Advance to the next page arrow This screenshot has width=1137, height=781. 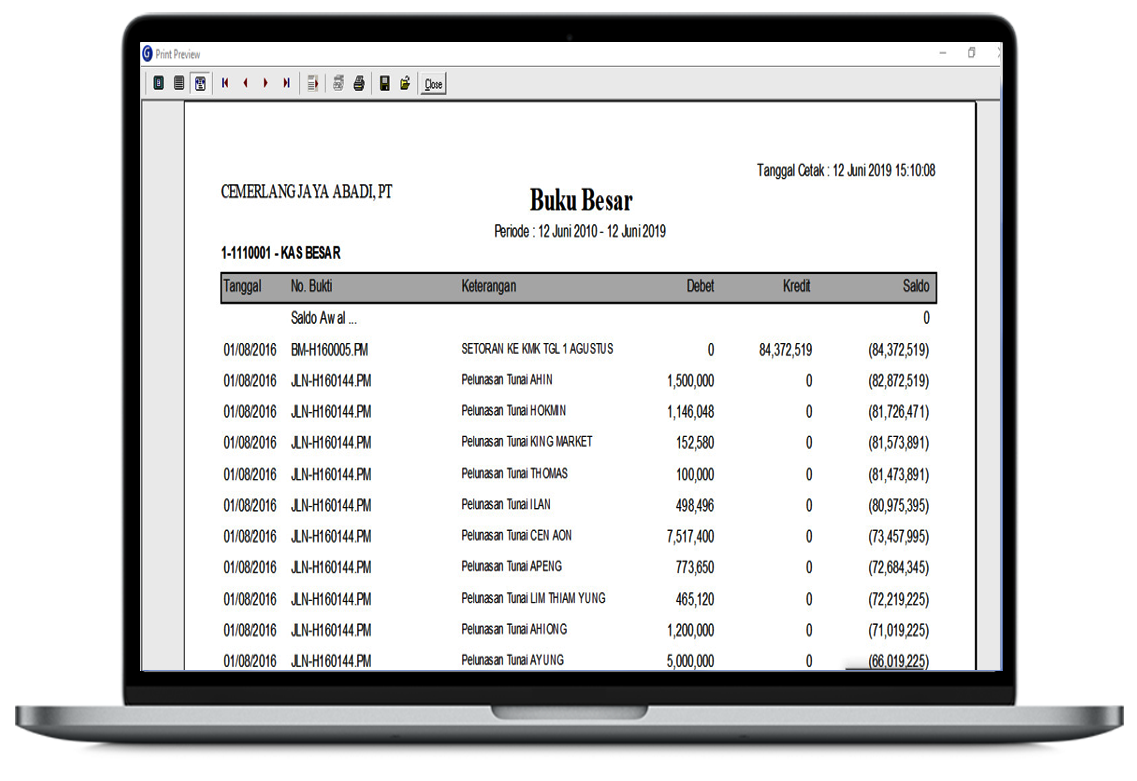point(266,84)
